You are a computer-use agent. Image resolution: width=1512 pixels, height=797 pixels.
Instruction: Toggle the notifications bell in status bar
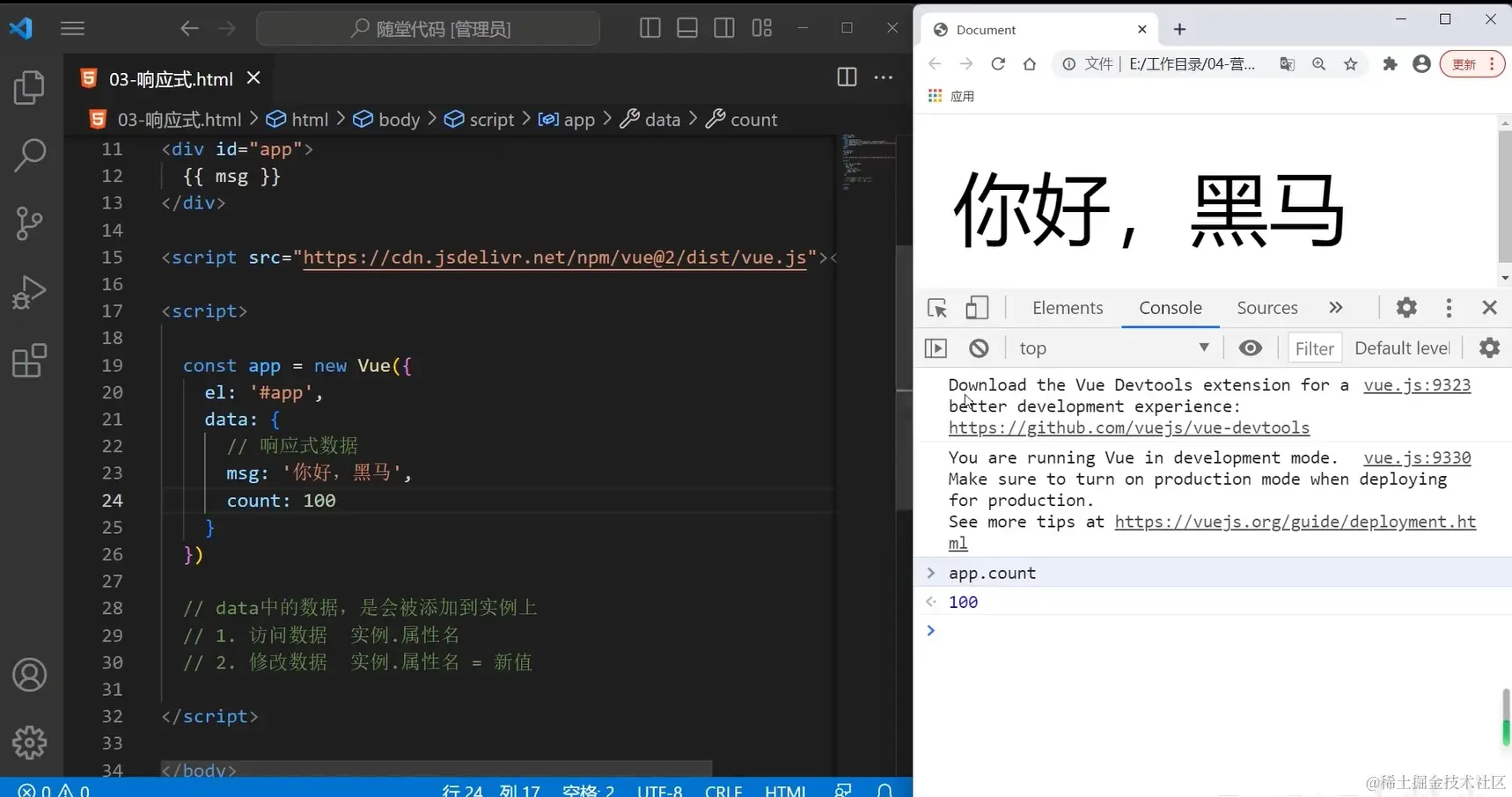tap(885, 789)
